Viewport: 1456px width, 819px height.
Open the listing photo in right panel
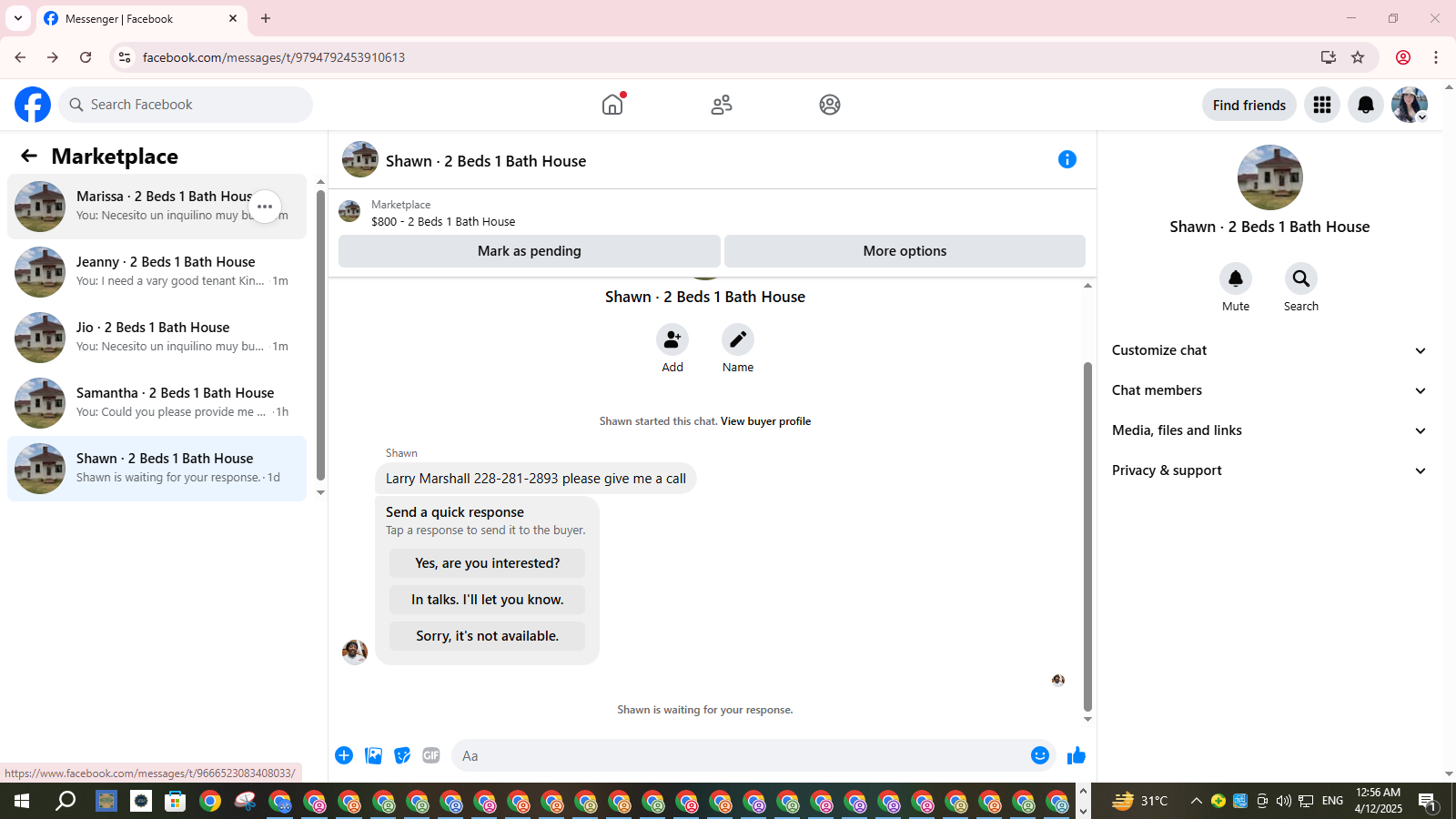(1269, 177)
